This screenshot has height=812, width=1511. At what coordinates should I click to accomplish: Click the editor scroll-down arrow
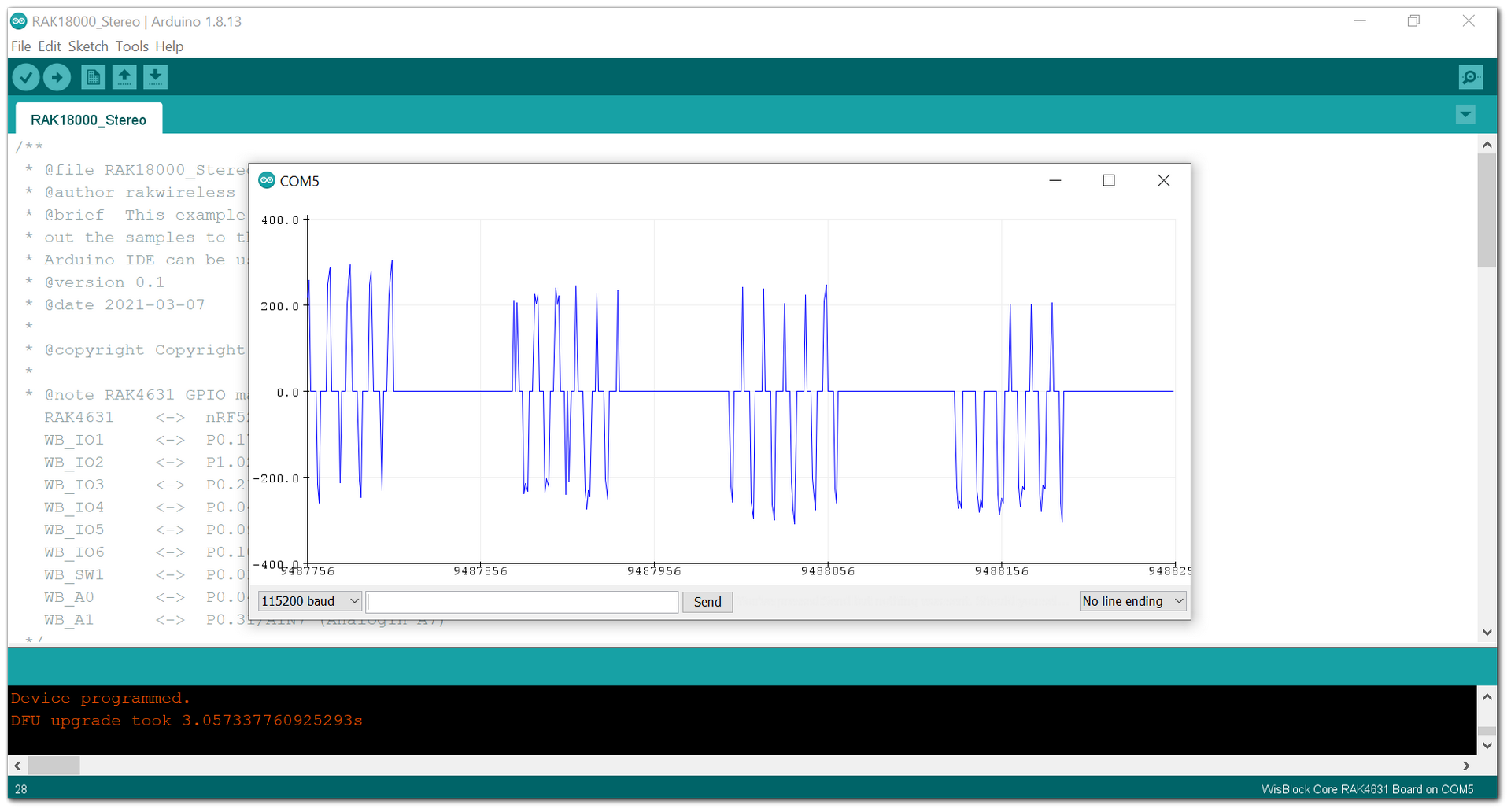tap(1487, 632)
